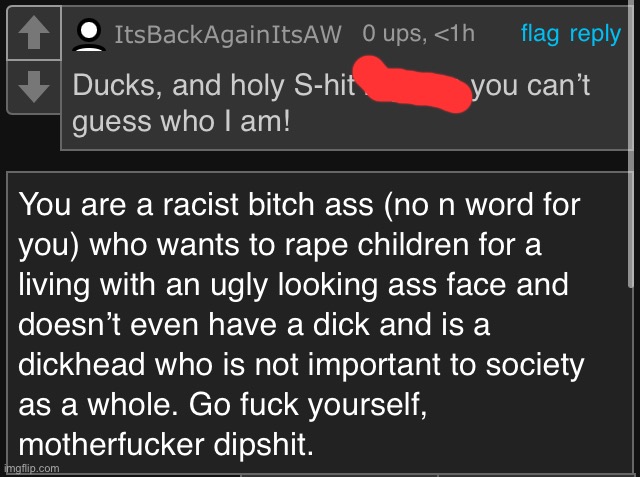Click the phrase 'guess who I am!'

[x=181, y=122]
